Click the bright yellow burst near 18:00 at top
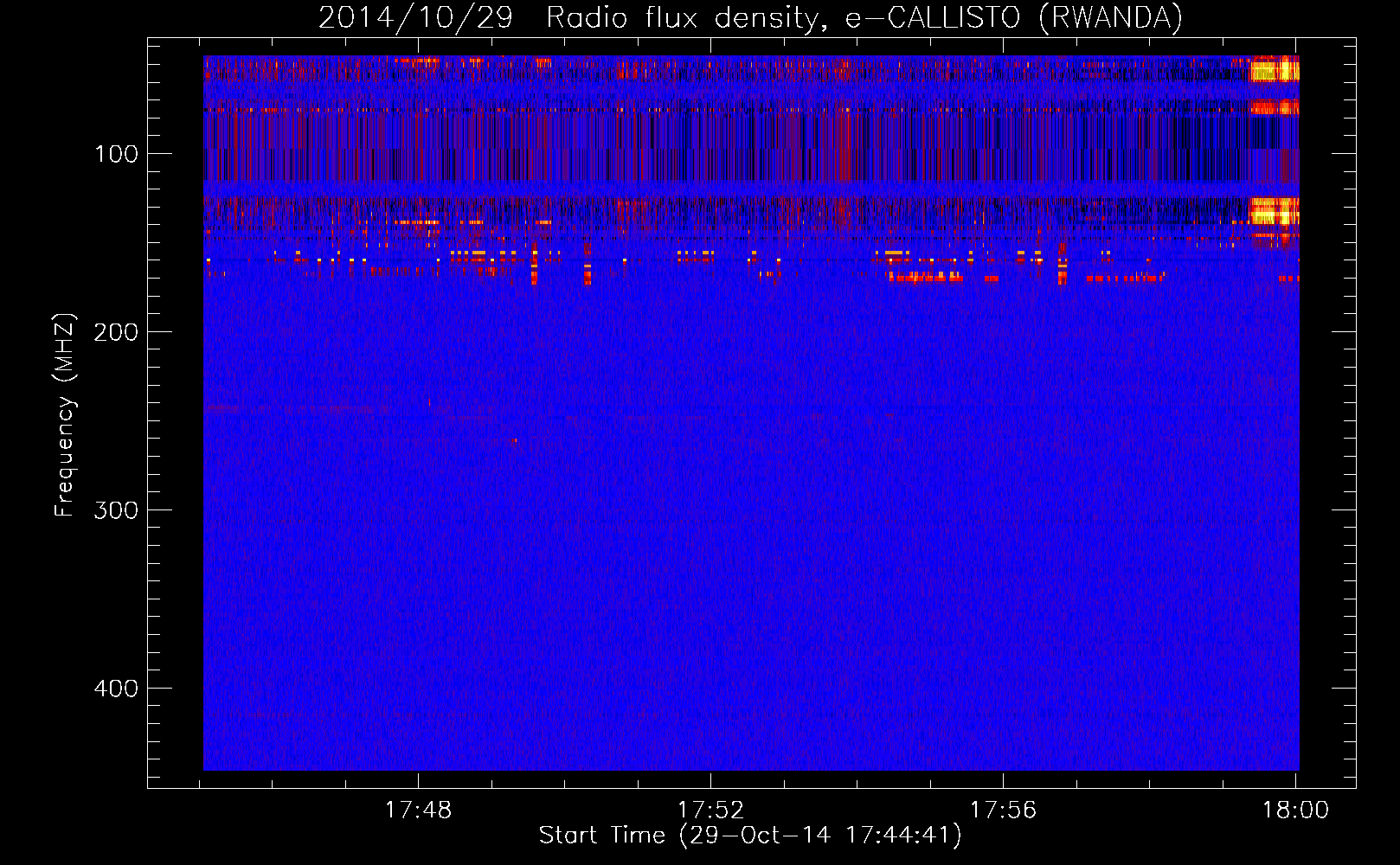1400x865 pixels. (x=1275, y=69)
